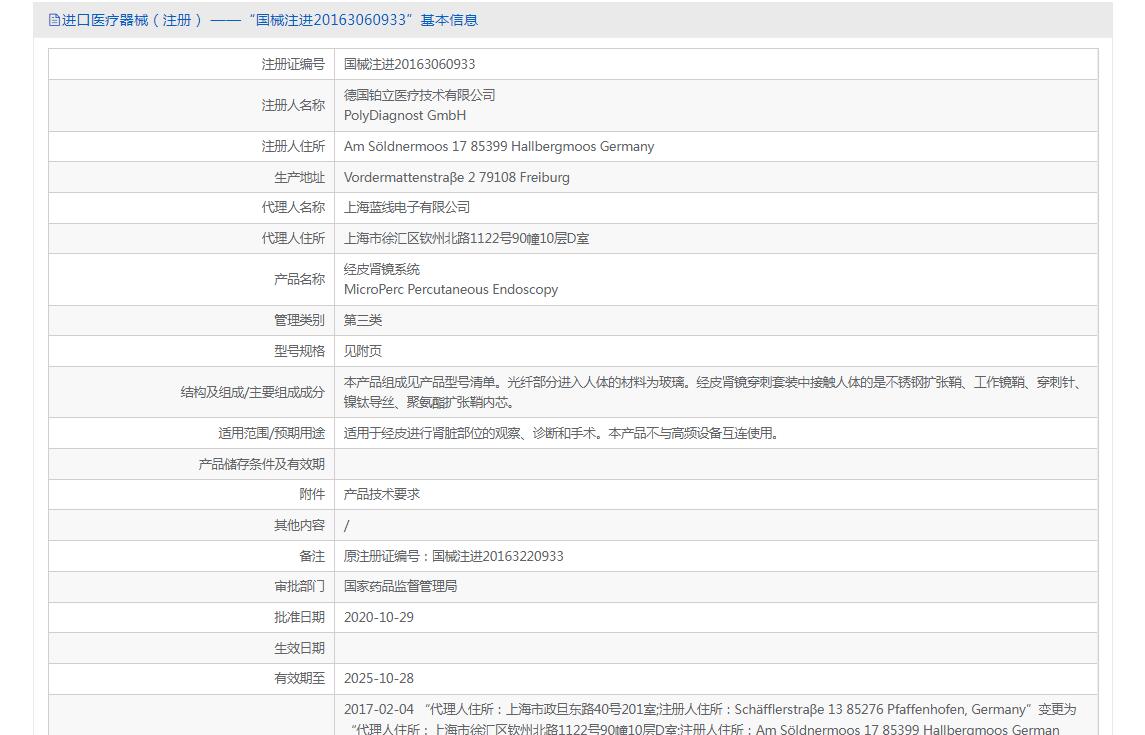The height and width of the screenshot is (735, 1145).
Task: Select label 注册证编号
Action: [293, 64]
